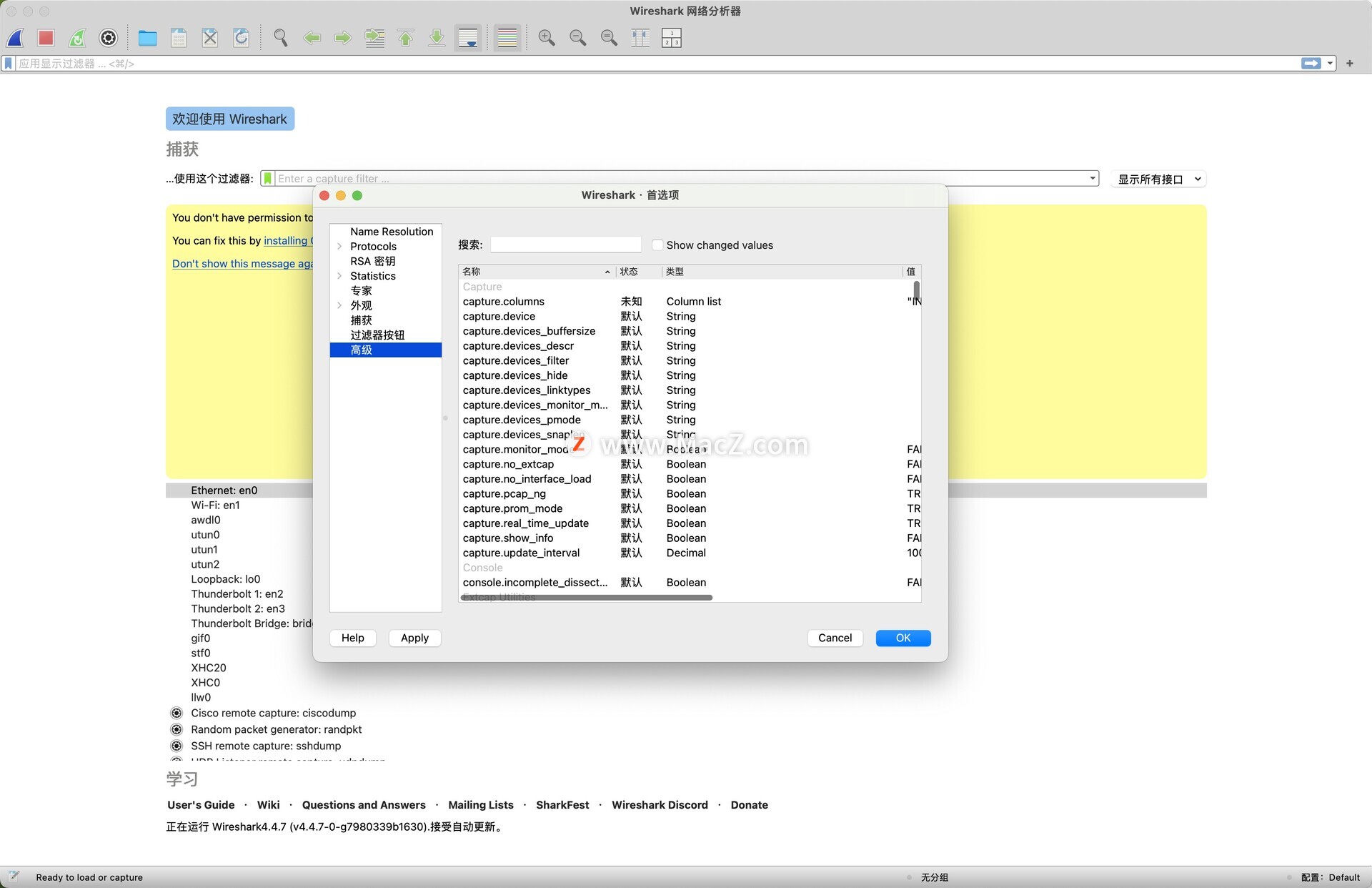Restart current capture green fin icon
This screenshot has width=1372, height=888.
77,38
